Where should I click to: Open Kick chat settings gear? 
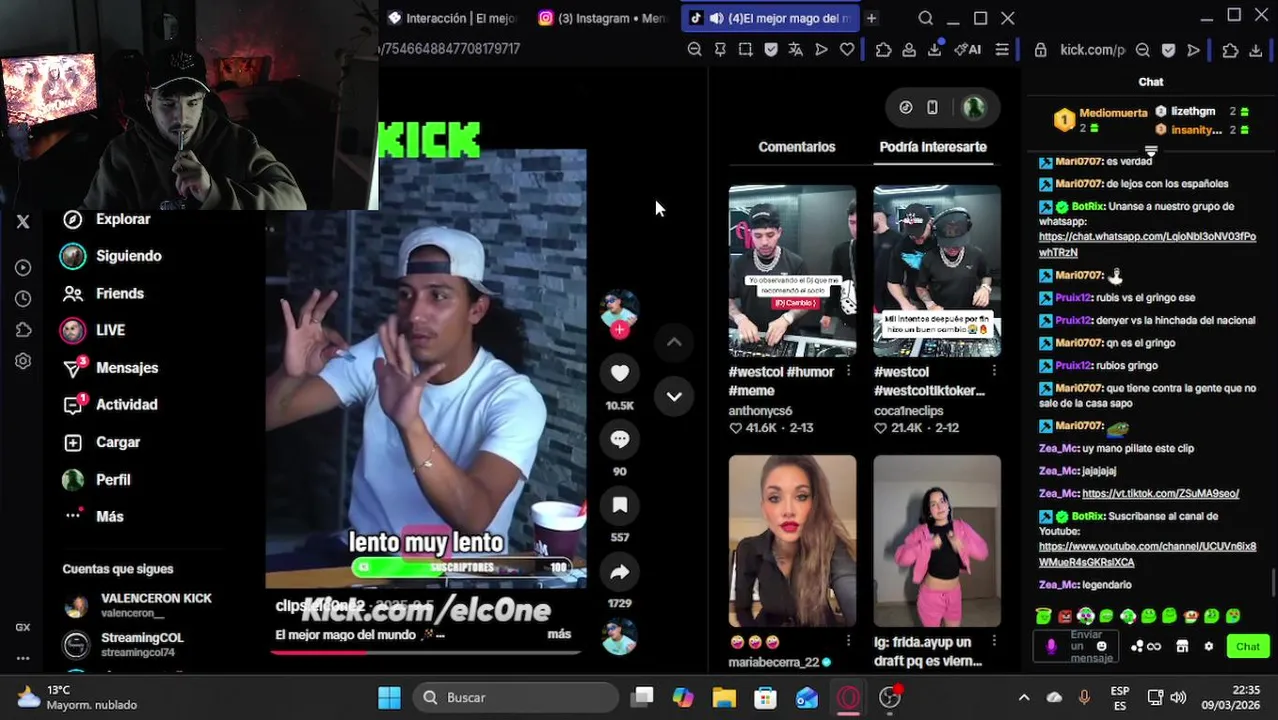tap(1208, 646)
